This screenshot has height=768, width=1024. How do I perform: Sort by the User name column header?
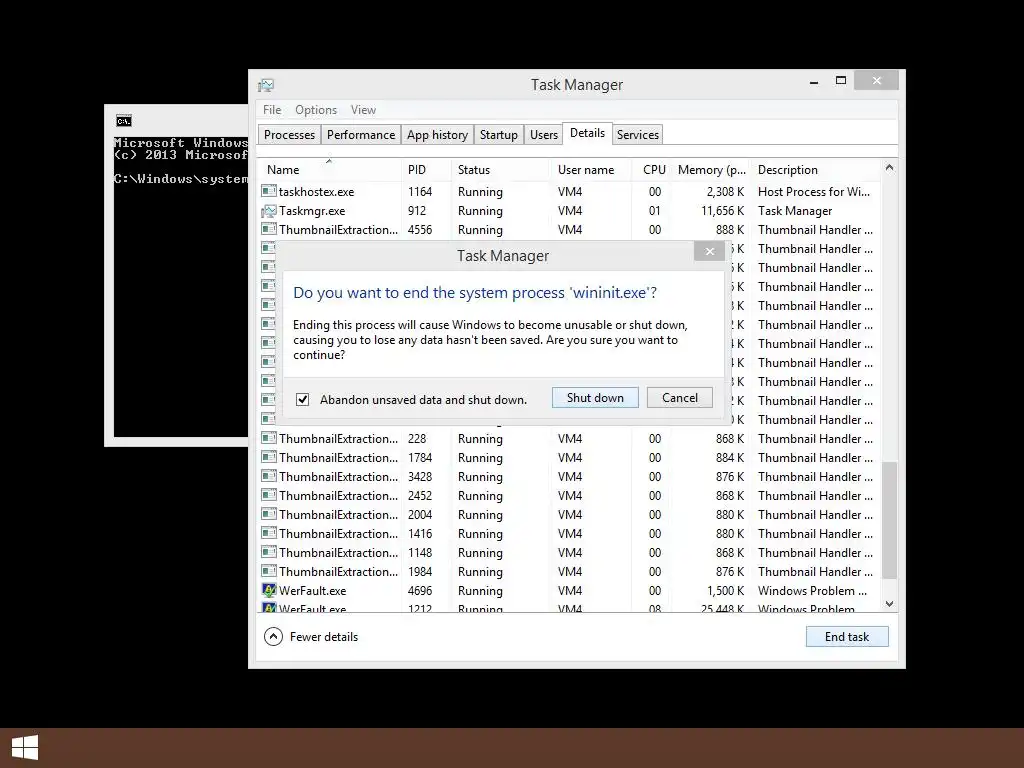point(590,170)
